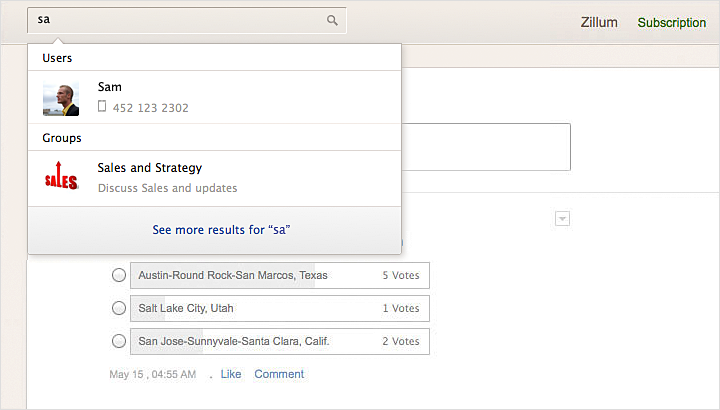This screenshot has height=410, width=720.
Task: Open the Subscription menu item
Action: point(672,22)
